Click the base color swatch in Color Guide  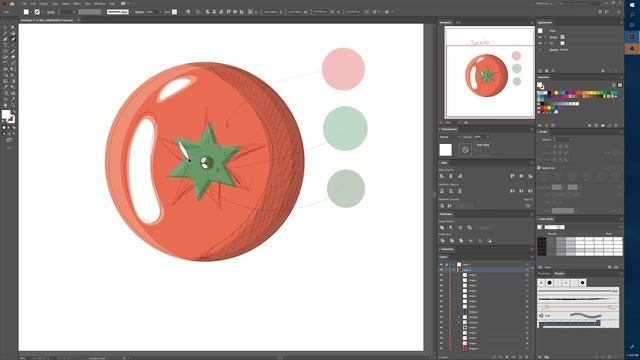(x=540, y=227)
